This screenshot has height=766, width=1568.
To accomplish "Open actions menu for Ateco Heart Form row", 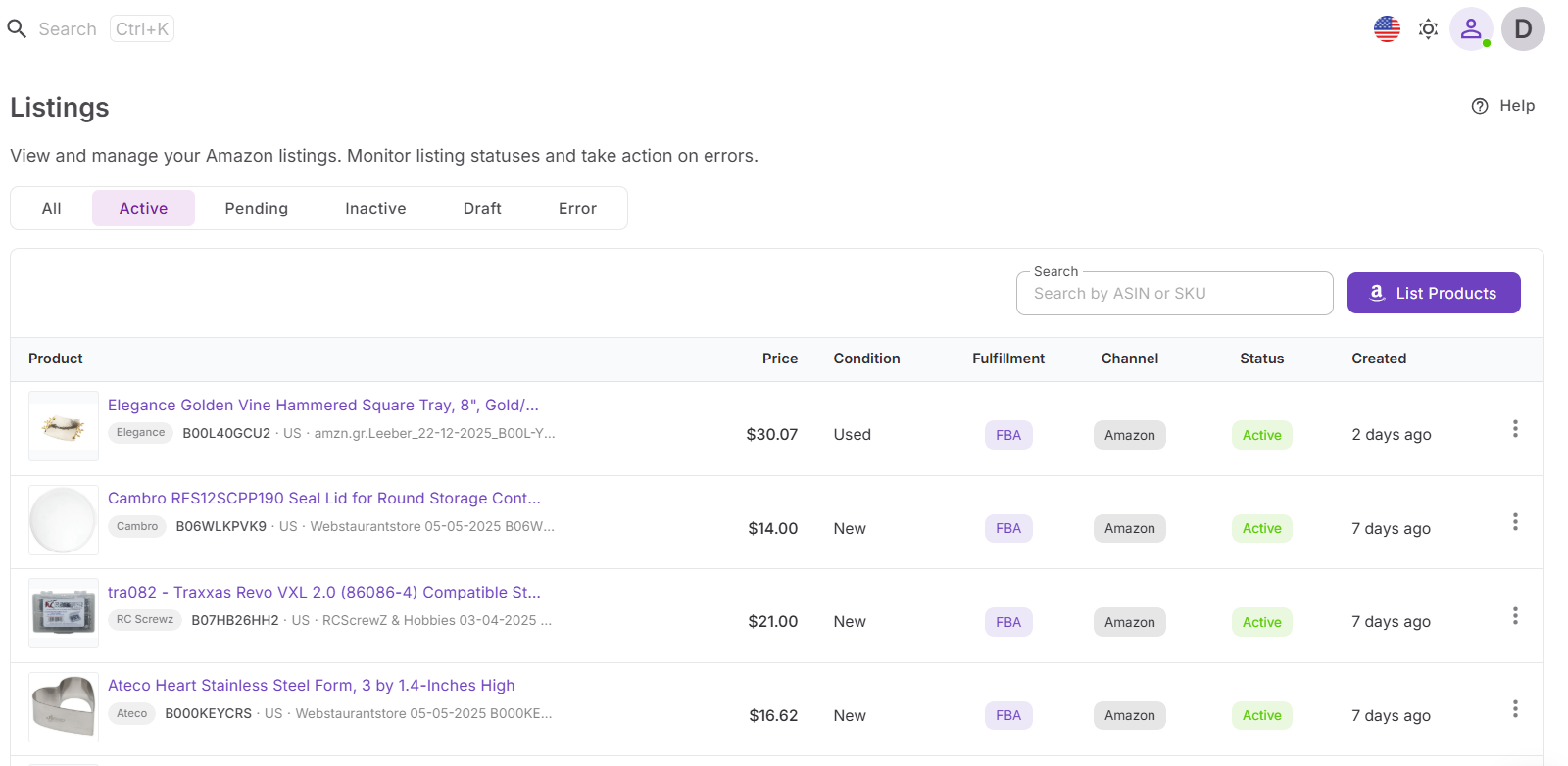I will pos(1515,709).
